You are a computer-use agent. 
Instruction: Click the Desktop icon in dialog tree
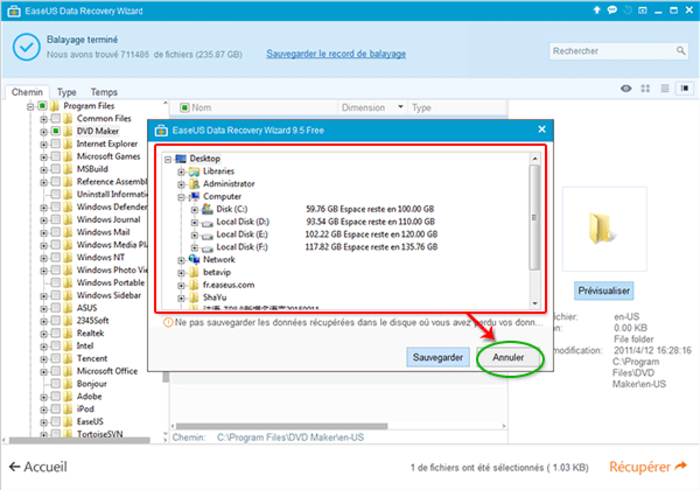(180, 158)
